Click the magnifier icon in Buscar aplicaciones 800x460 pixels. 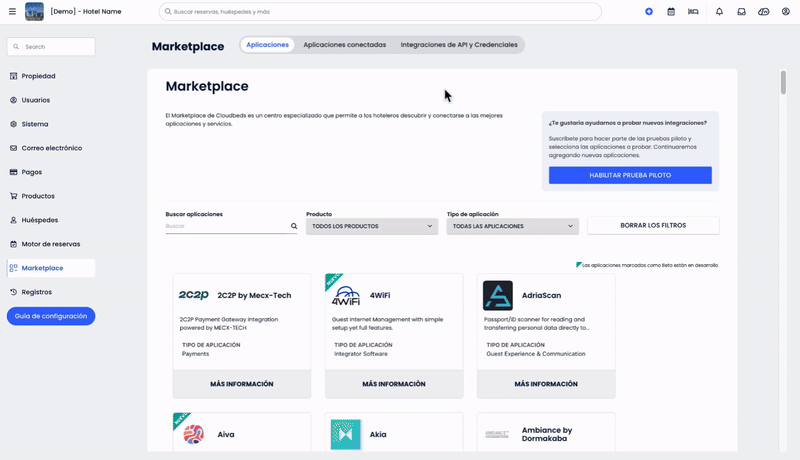point(294,226)
